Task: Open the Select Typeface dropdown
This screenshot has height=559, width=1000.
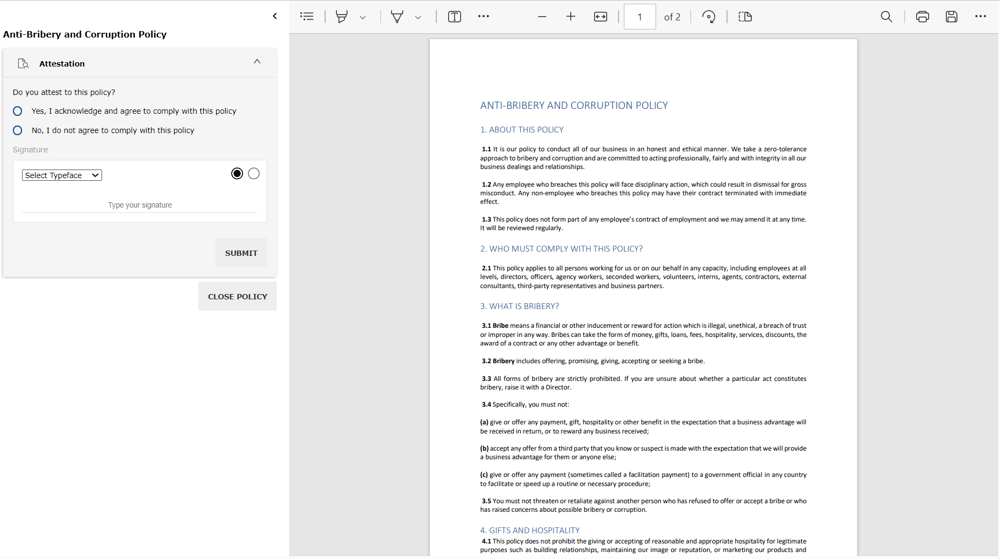Action: click(x=62, y=175)
